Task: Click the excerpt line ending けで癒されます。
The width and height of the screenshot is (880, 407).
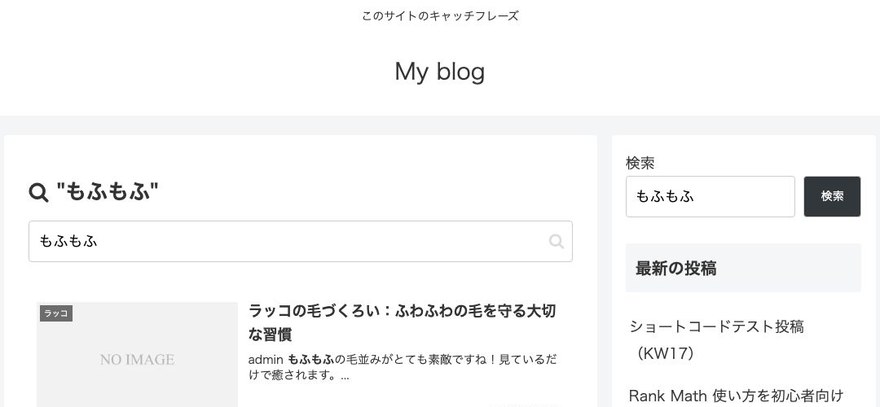Action: [x=299, y=376]
